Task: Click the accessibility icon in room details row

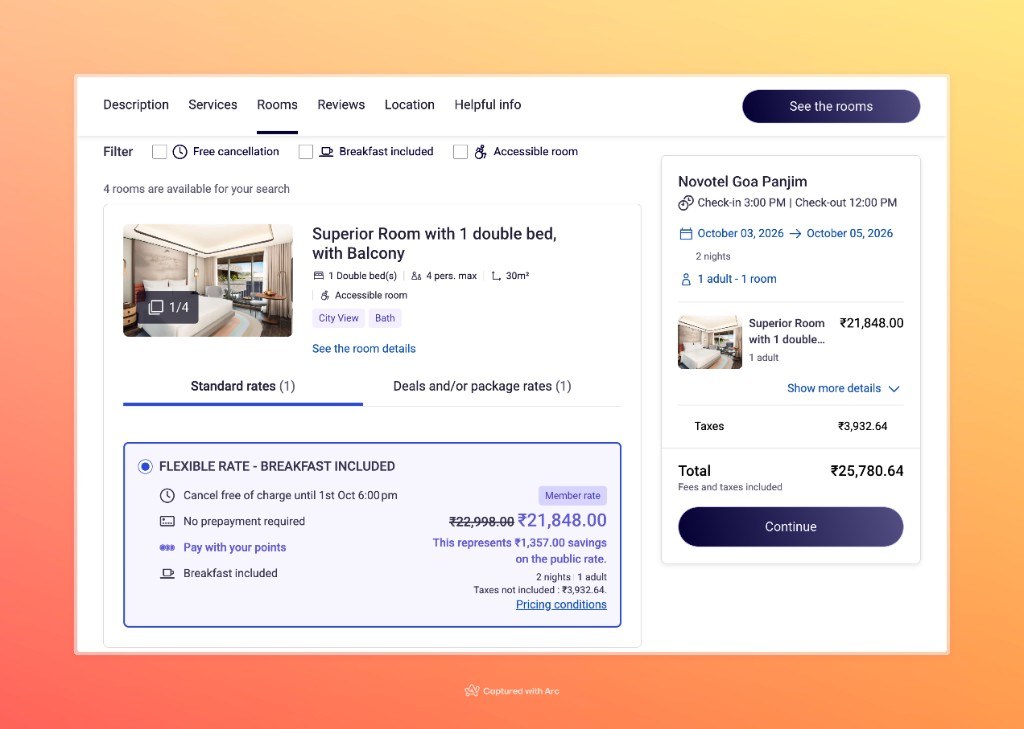Action: tap(325, 295)
